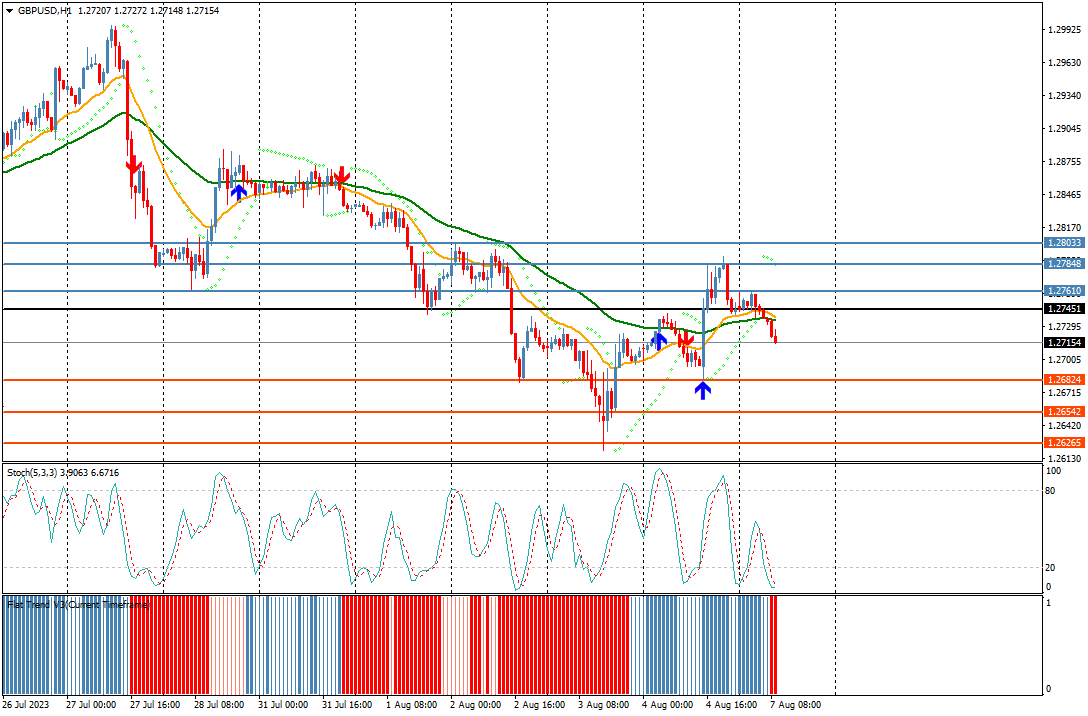Click the 1.26130 price axis value

(1064, 459)
